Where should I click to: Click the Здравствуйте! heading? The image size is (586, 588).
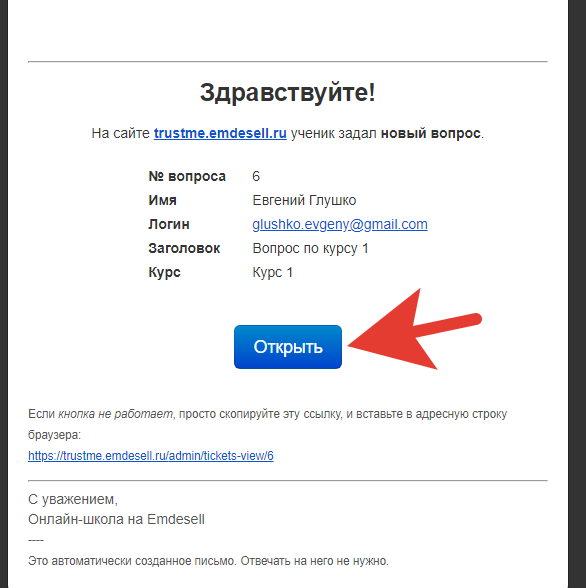click(287, 92)
